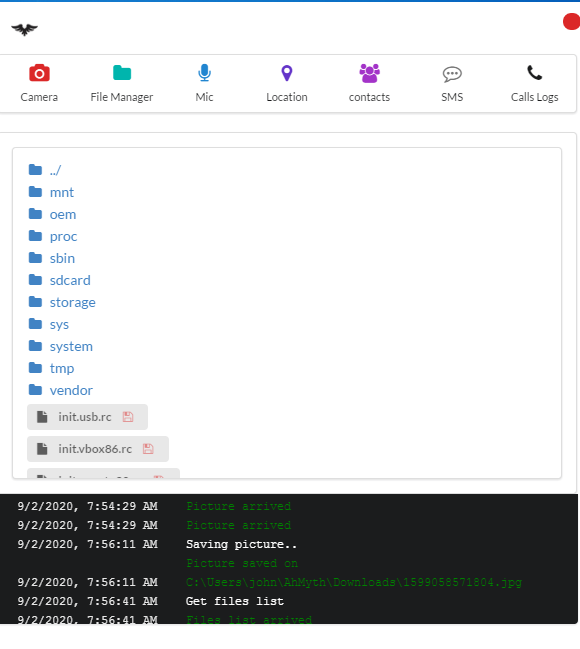This screenshot has height=649, width=580.
Task: Open the Calls Logs phone icon
Action: pyautogui.click(x=534, y=73)
